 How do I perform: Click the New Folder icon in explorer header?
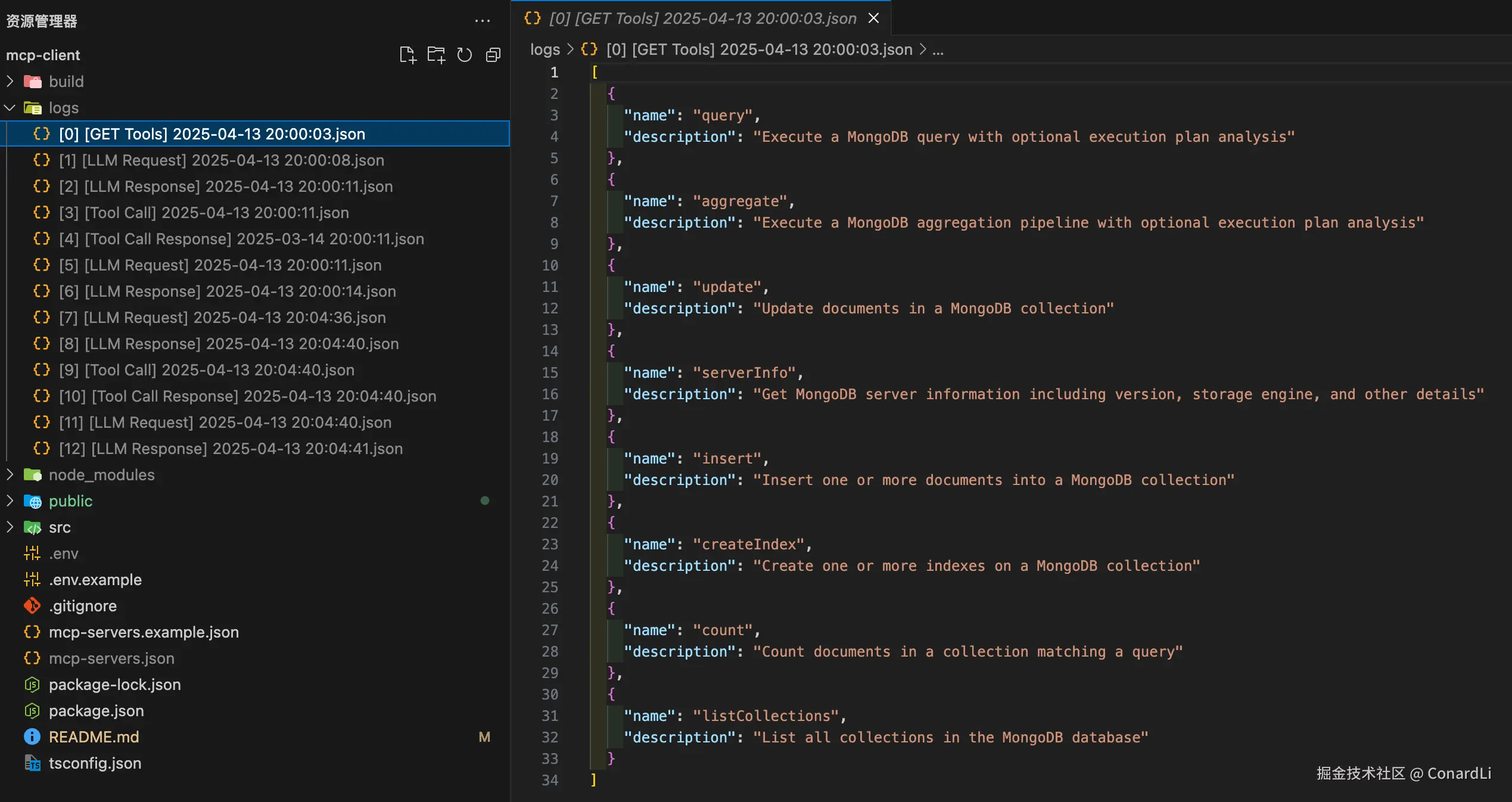click(436, 55)
